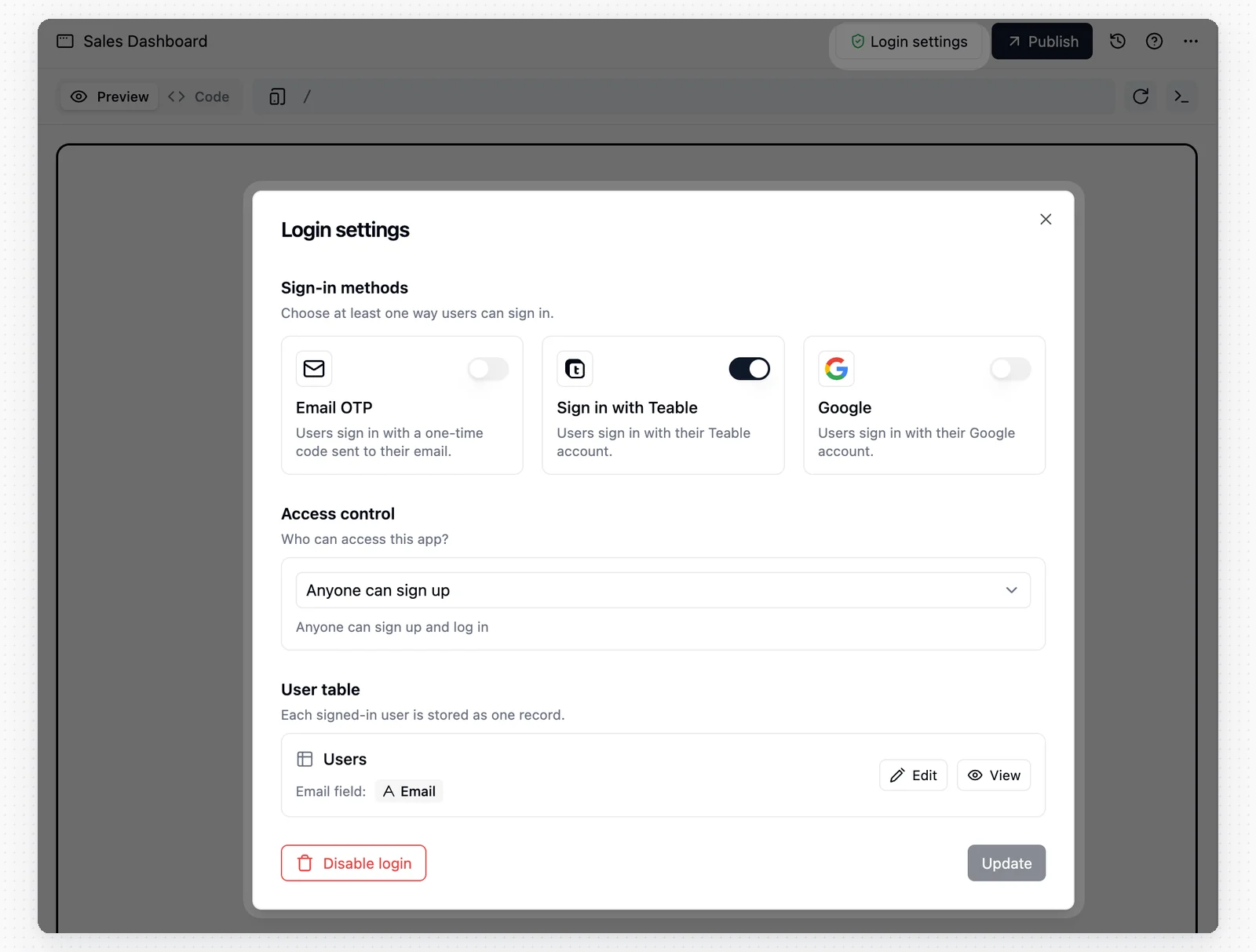The height and width of the screenshot is (952, 1256).
Task: Click the Email field chip
Action: pyautogui.click(x=409, y=791)
